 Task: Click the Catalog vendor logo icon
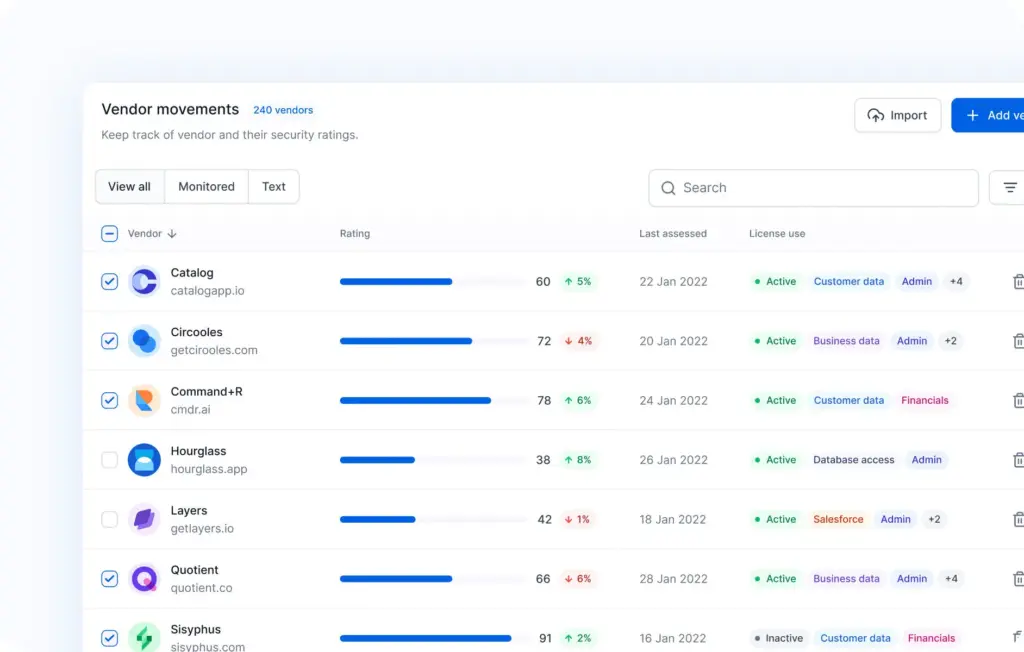pos(144,282)
